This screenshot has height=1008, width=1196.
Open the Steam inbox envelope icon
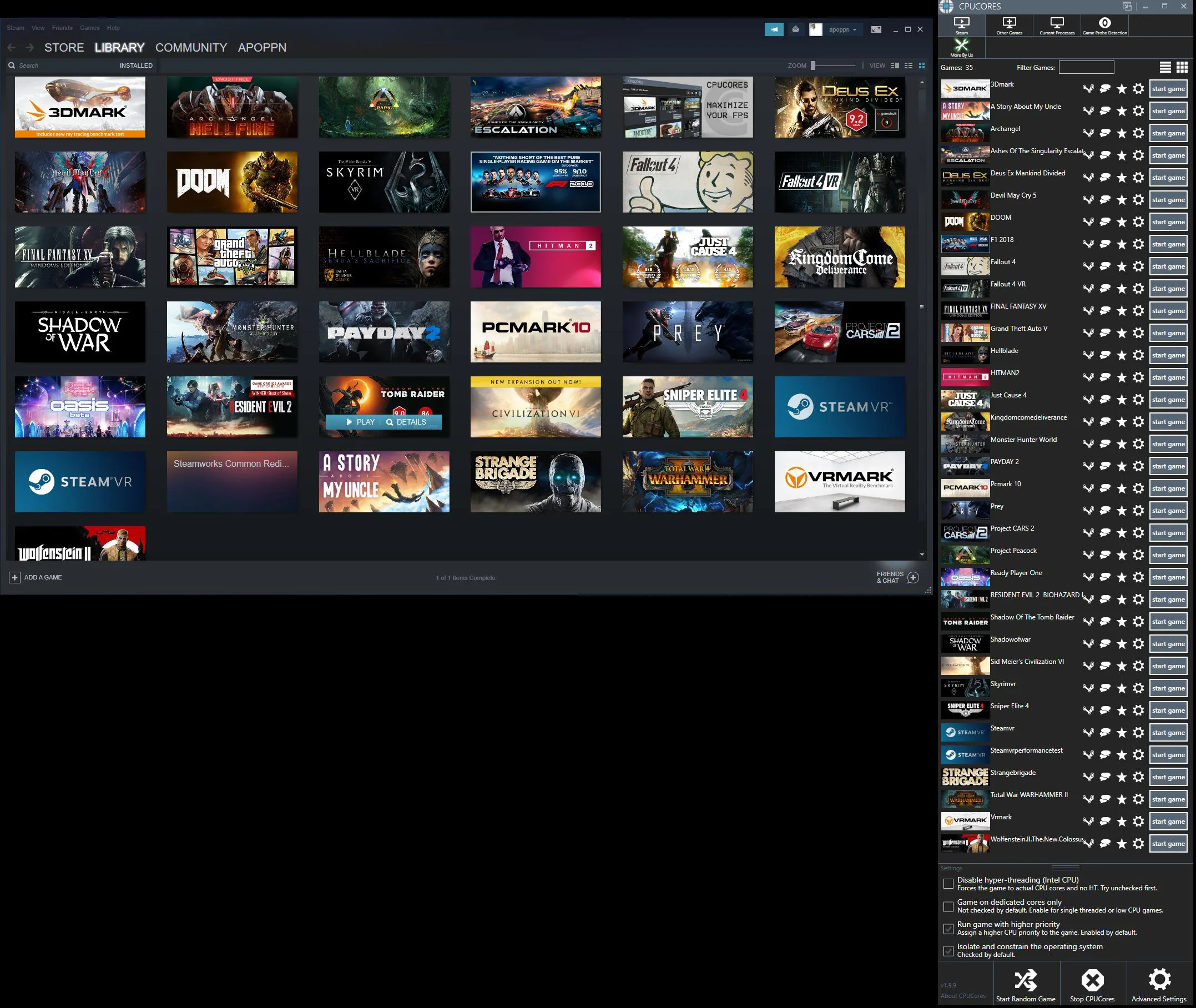[795, 29]
